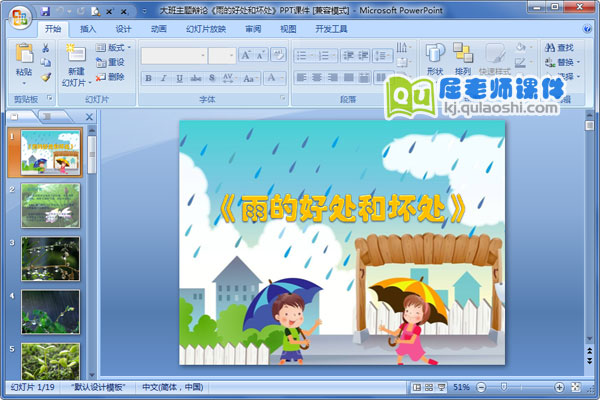
Task: Switch to the Animations tab
Action: (x=159, y=29)
